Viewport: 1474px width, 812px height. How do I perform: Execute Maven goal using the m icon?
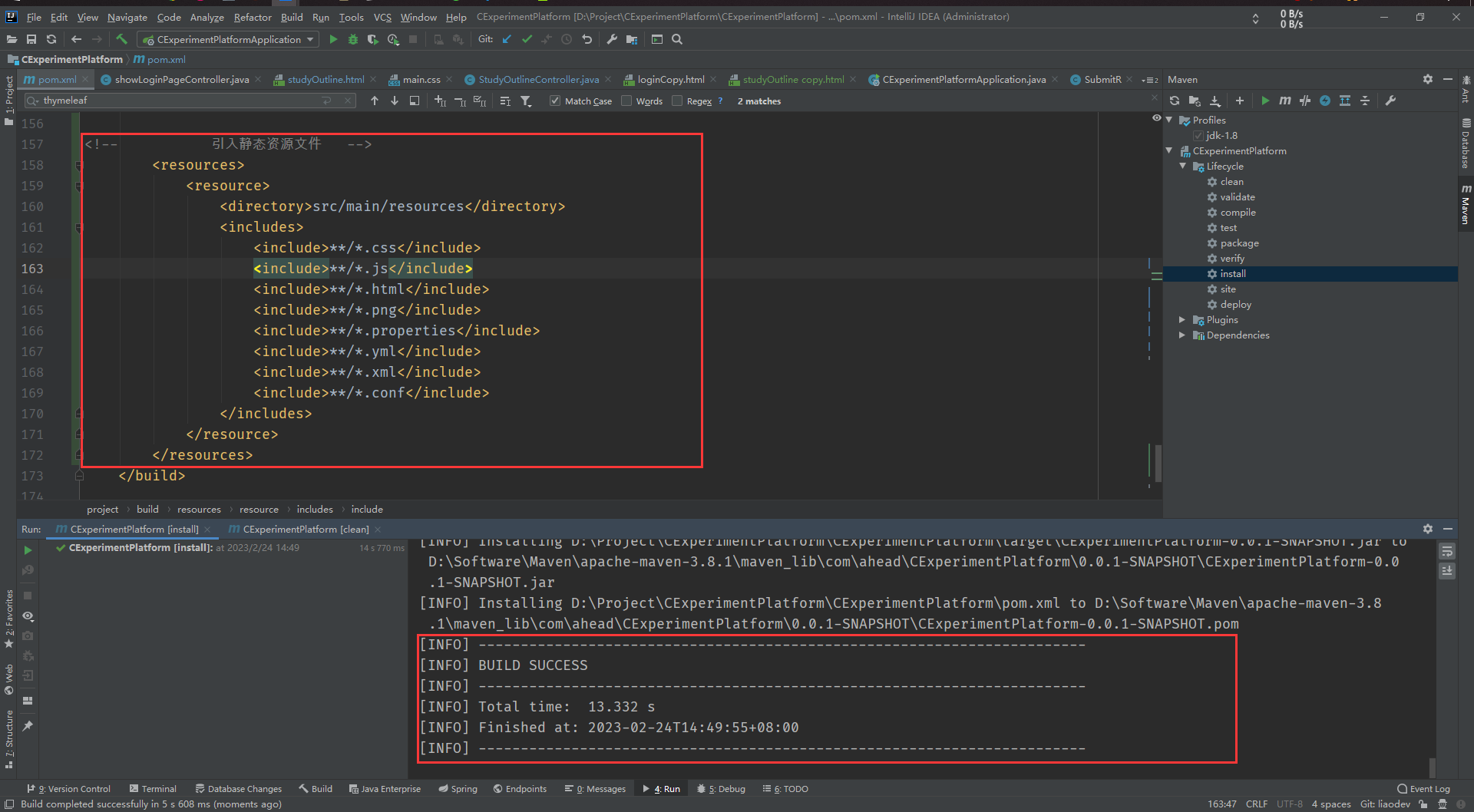pyautogui.click(x=1284, y=101)
